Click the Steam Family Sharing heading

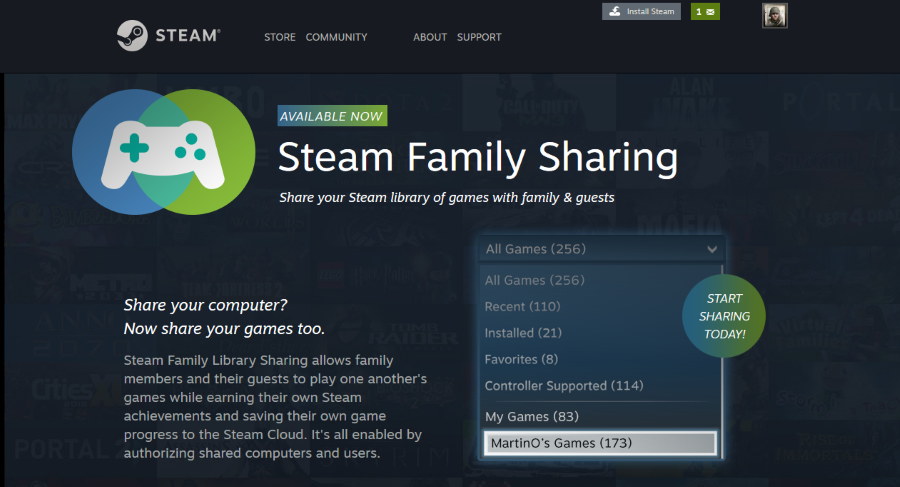click(478, 157)
